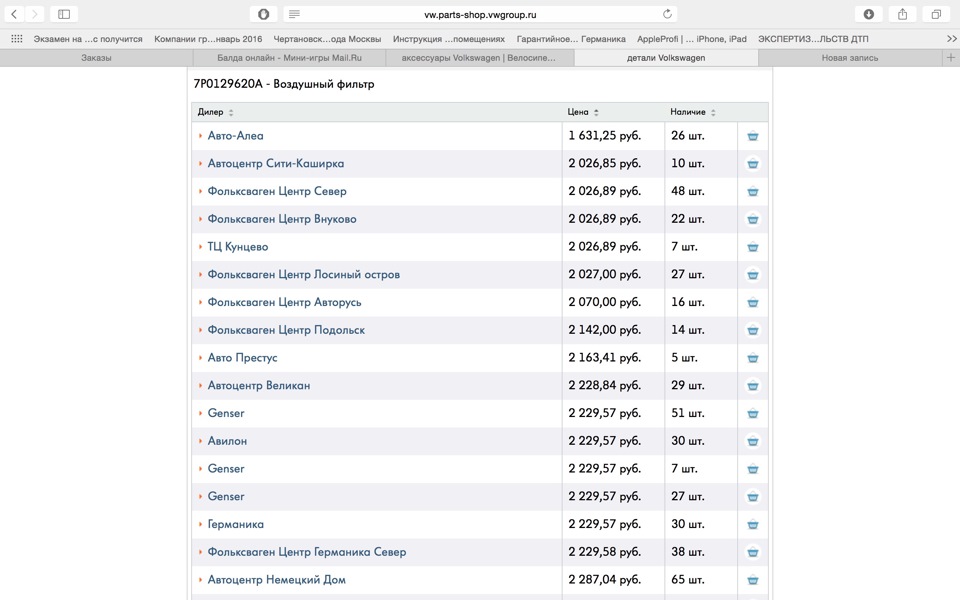Open the Top Sites grid icon
The height and width of the screenshot is (600, 960).
point(17,39)
